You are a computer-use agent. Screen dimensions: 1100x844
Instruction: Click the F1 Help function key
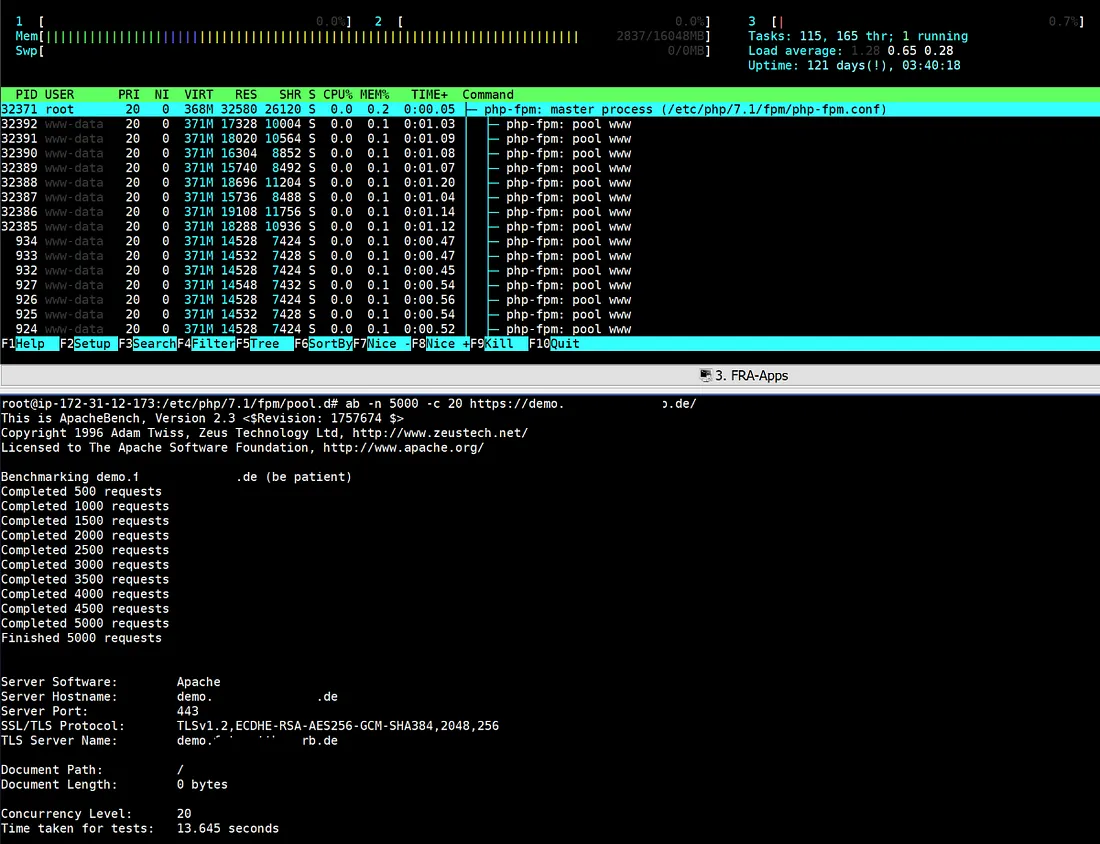29,344
